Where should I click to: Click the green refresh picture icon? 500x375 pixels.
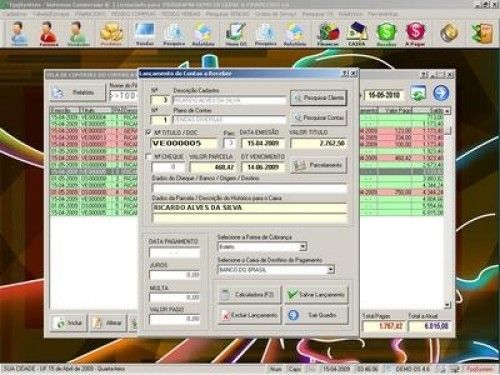[x=418, y=93]
